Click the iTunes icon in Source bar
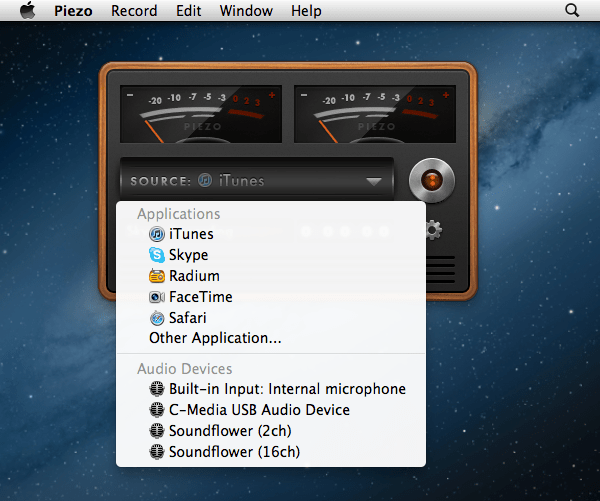 tap(205, 180)
